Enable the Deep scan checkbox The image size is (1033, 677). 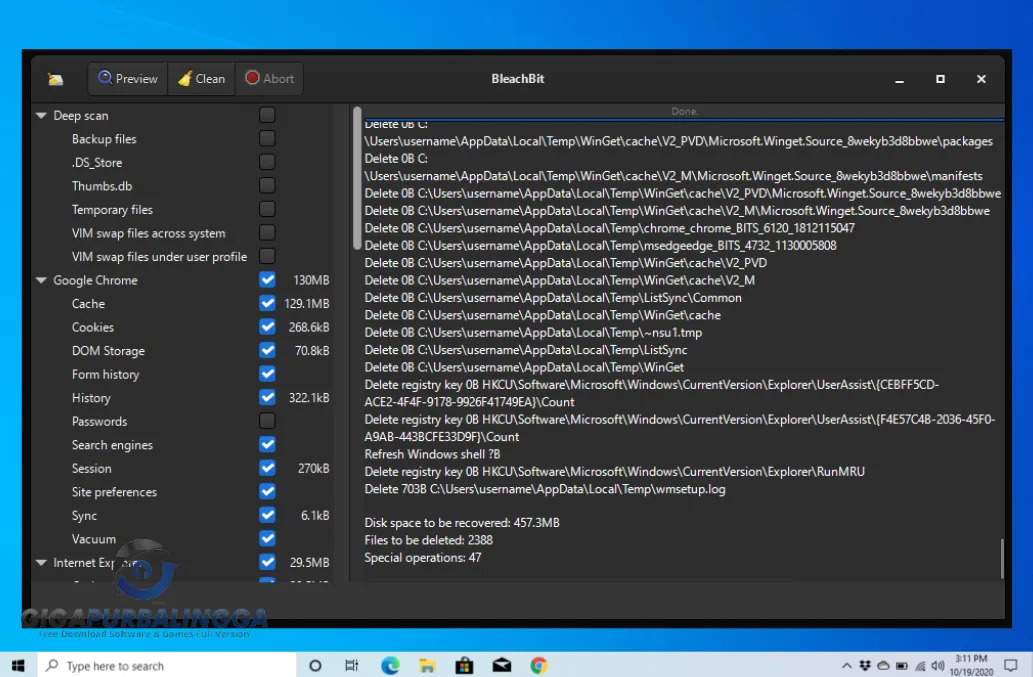coord(267,115)
